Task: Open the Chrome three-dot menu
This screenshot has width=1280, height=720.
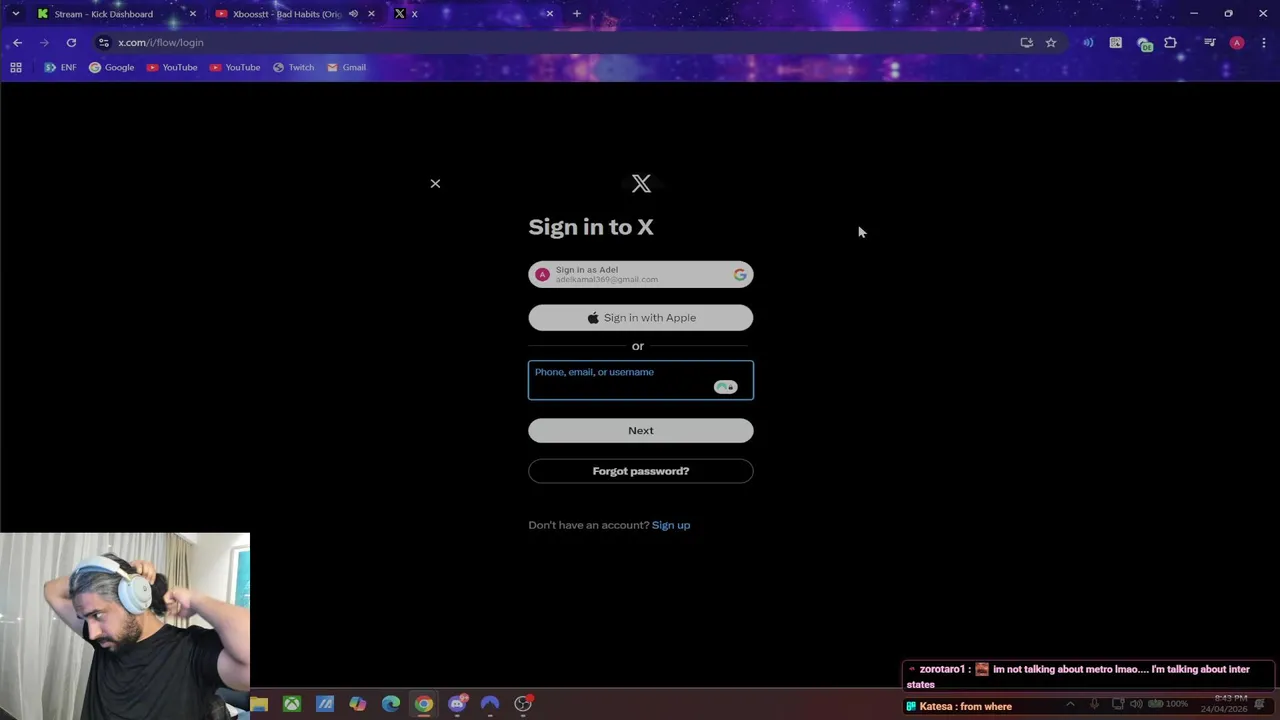Action: (x=1264, y=43)
